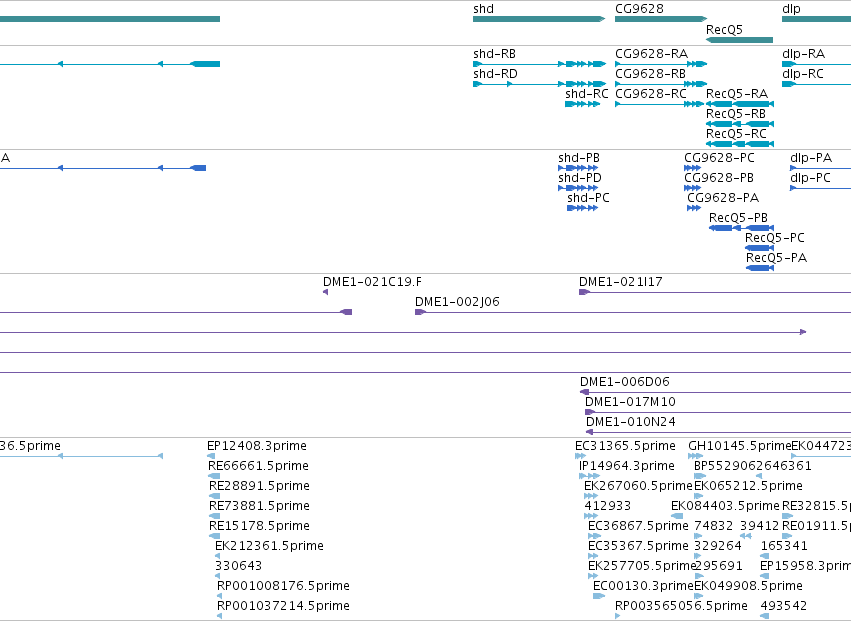Click the CG9628-RA transcript line
This screenshot has height=621, width=851.
[x=661, y=64]
